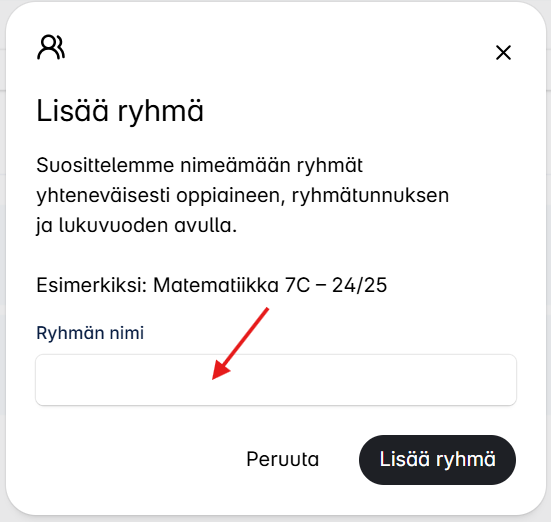Click the Lisää ryhmä dialog heading
This screenshot has height=522, width=551.
point(120,111)
